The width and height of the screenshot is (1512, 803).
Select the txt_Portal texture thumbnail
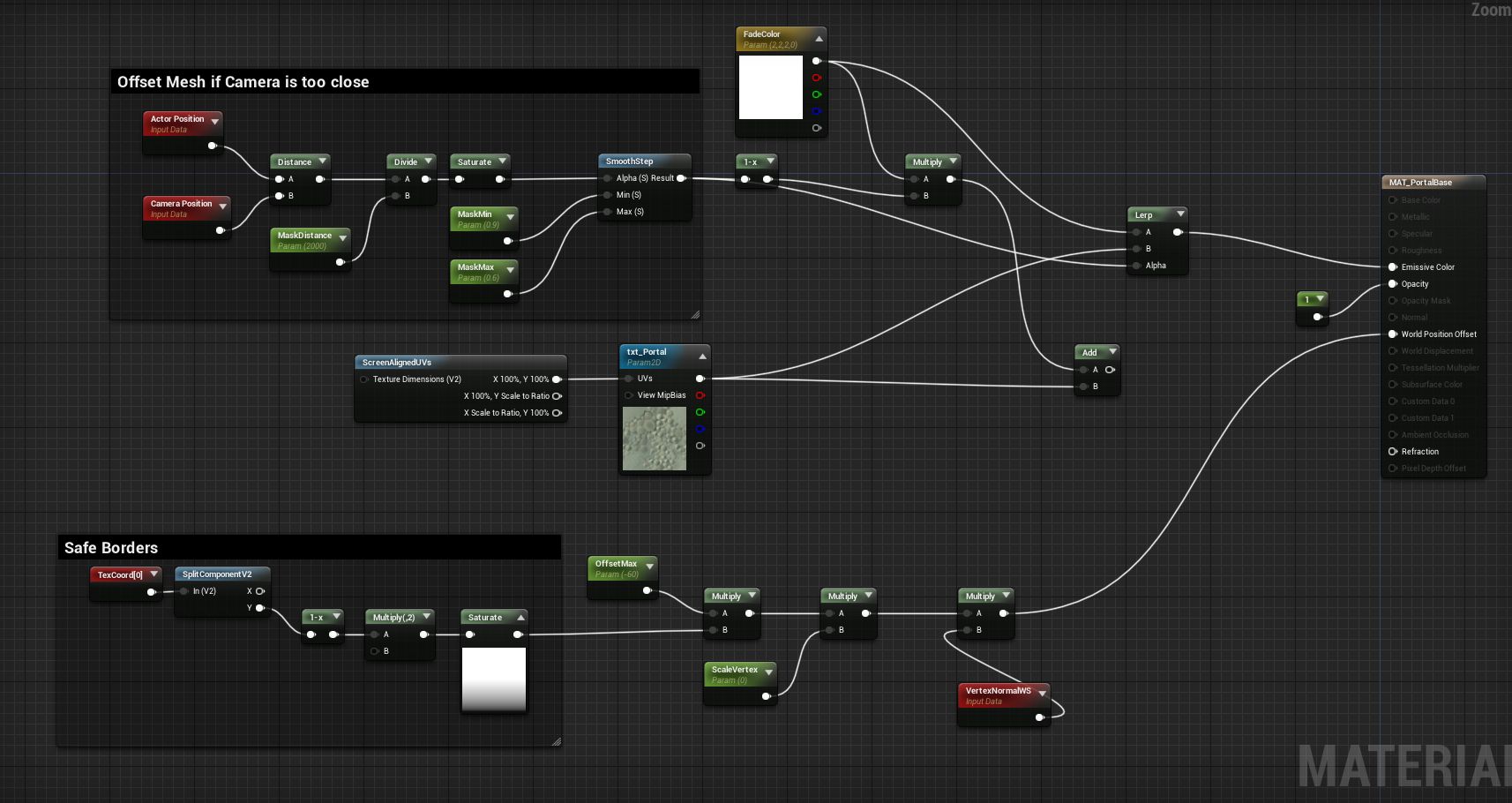655,439
